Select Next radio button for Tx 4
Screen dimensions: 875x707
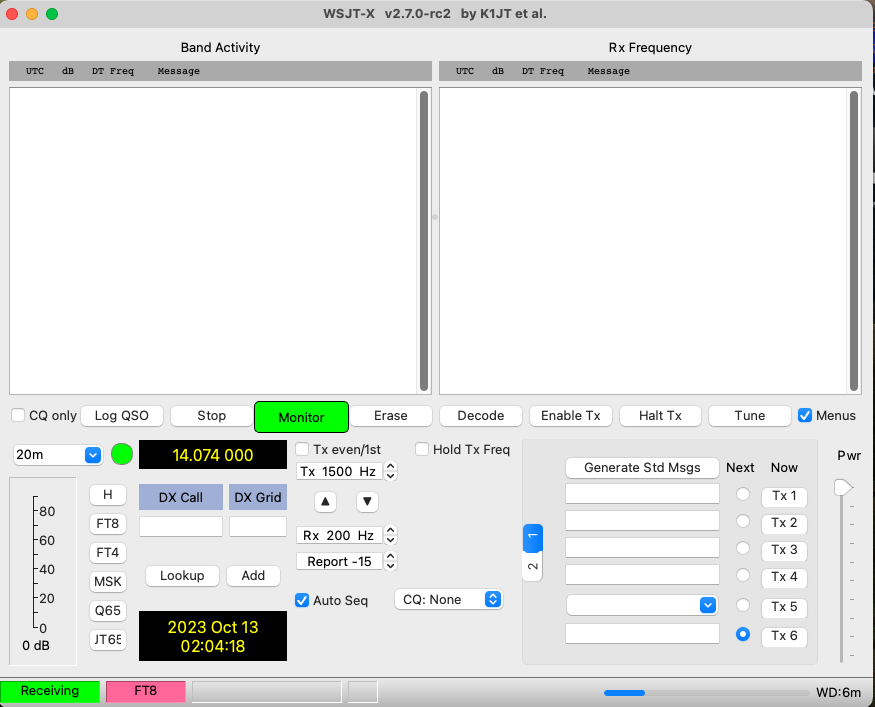743,575
